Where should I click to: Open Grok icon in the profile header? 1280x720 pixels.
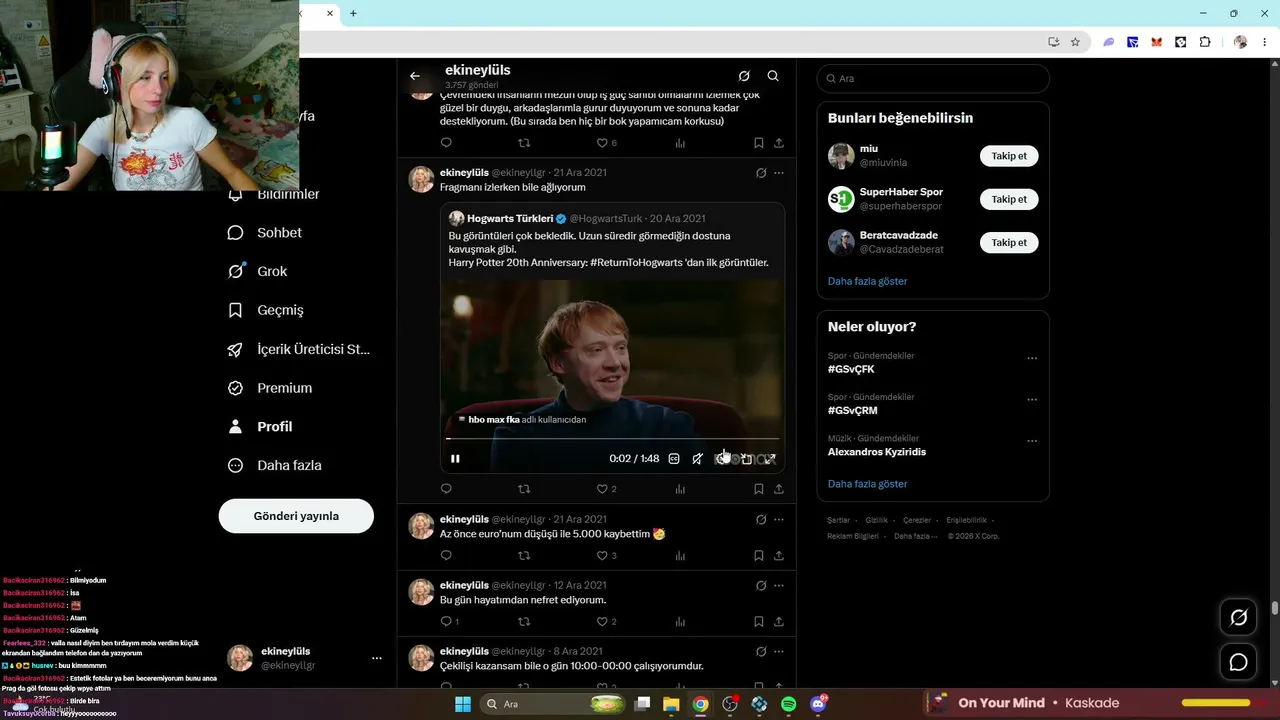coord(744,76)
